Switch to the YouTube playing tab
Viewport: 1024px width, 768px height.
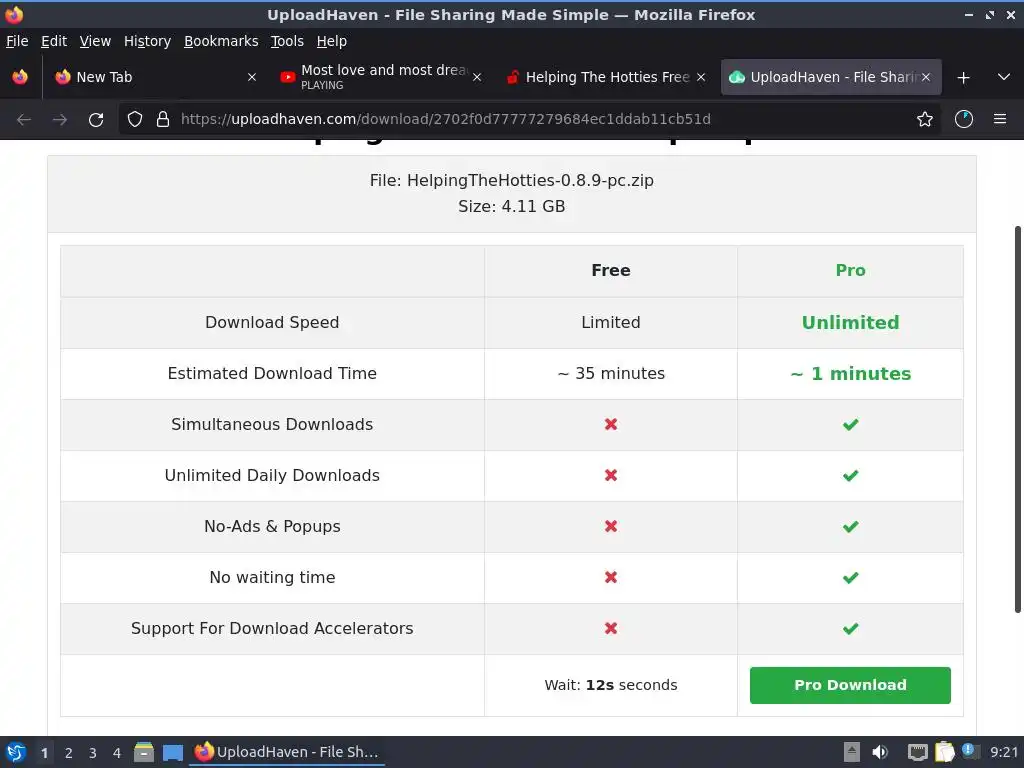pyautogui.click(x=379, y=77)
